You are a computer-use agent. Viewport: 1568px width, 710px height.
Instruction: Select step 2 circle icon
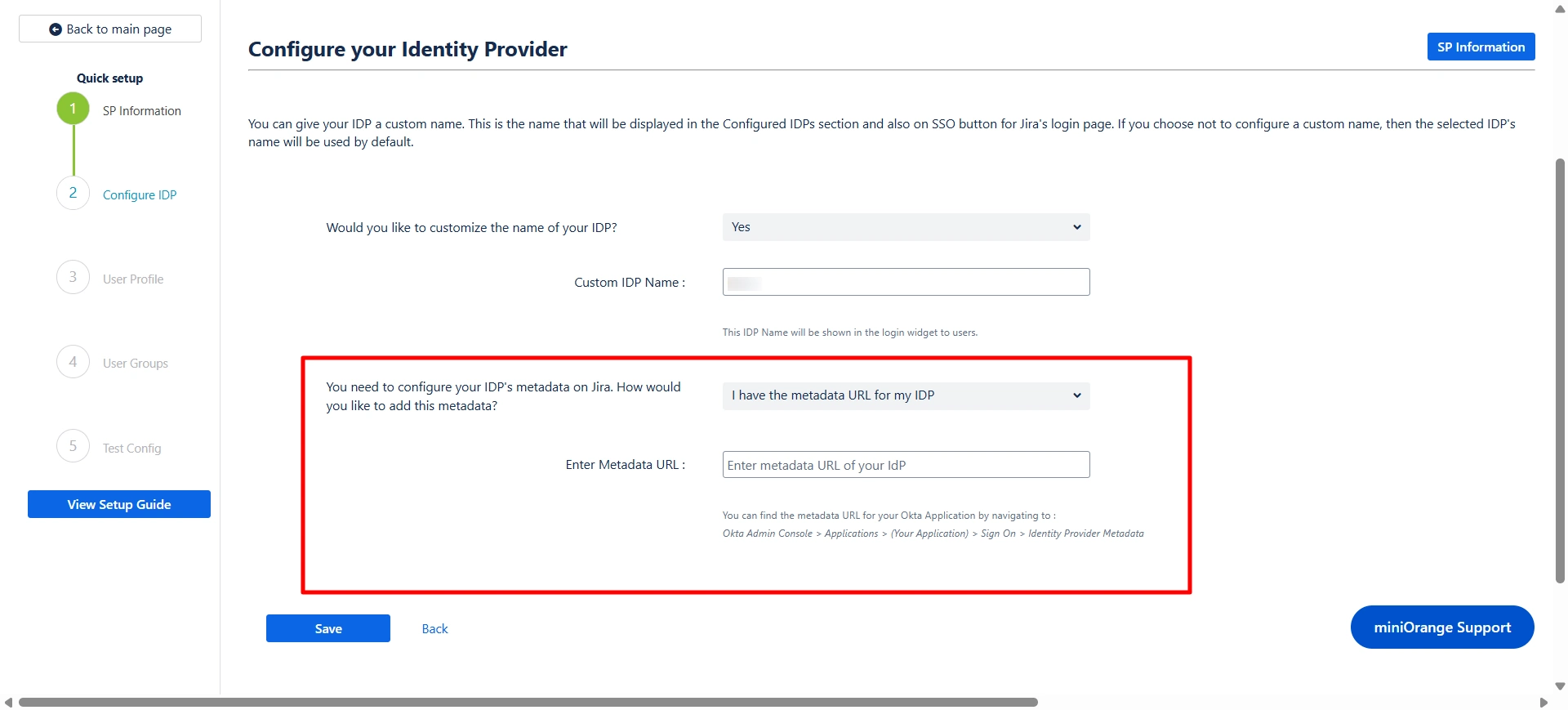(73, 194)
